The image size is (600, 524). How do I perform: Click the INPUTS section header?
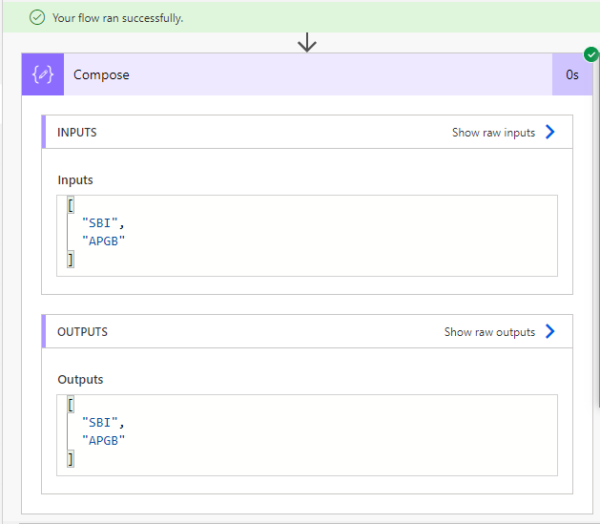click(x=77, y=132)
